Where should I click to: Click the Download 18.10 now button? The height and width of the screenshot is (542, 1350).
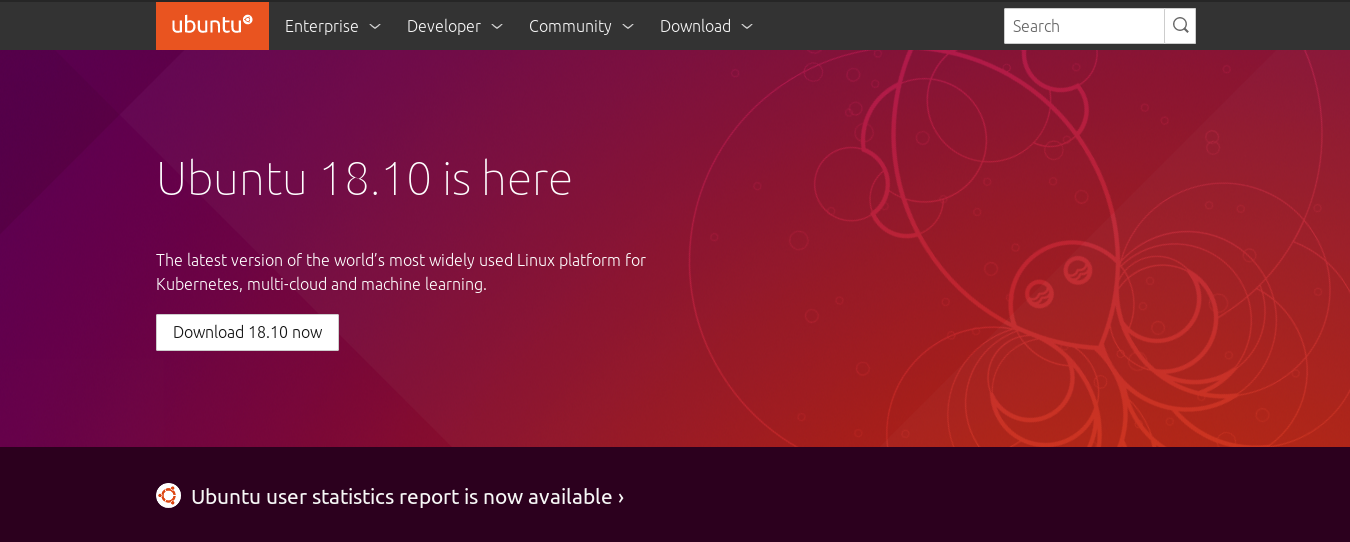(x=247, y=332)
